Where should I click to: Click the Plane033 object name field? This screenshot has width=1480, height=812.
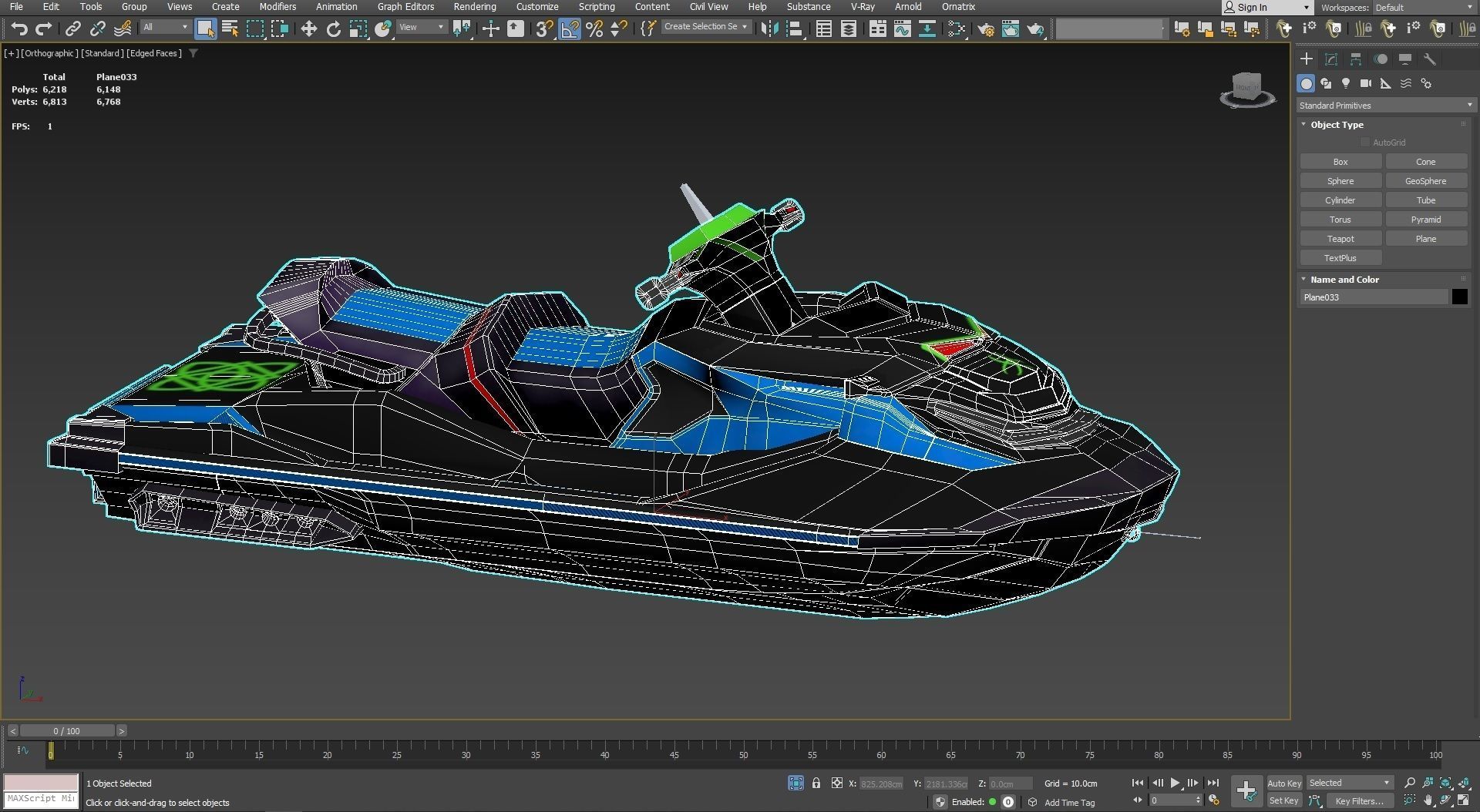[x=1374, y=297]
